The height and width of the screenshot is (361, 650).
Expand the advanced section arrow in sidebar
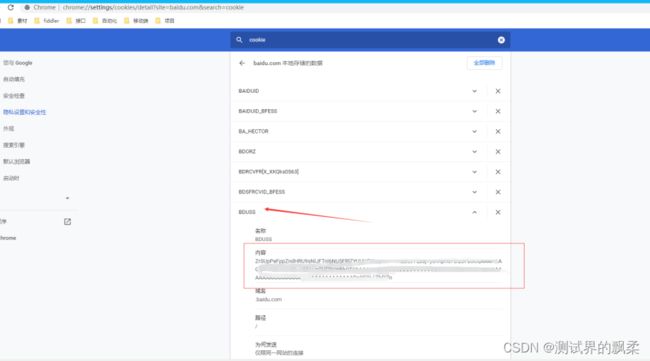point(67,198)
